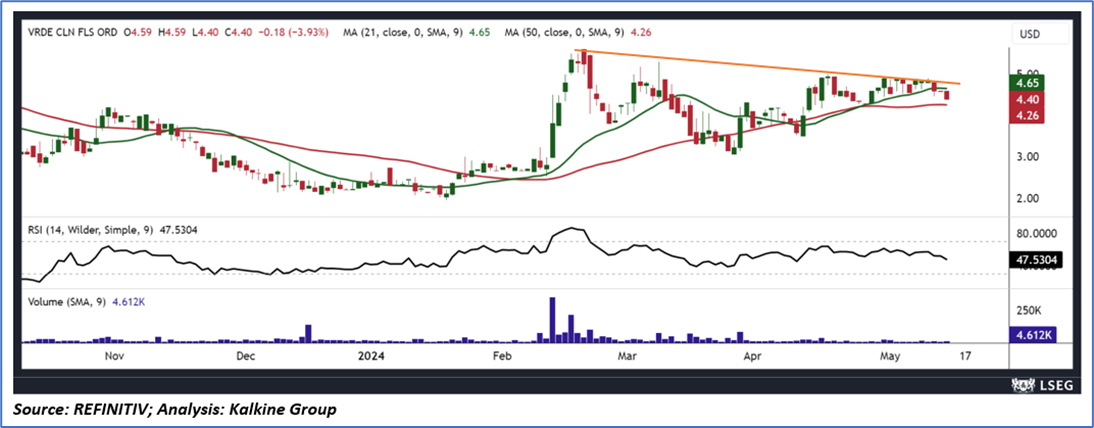This screenshot has height=428, width=1094.
Task: Click the Feb date axis label
Action: (x=502, y=356)
